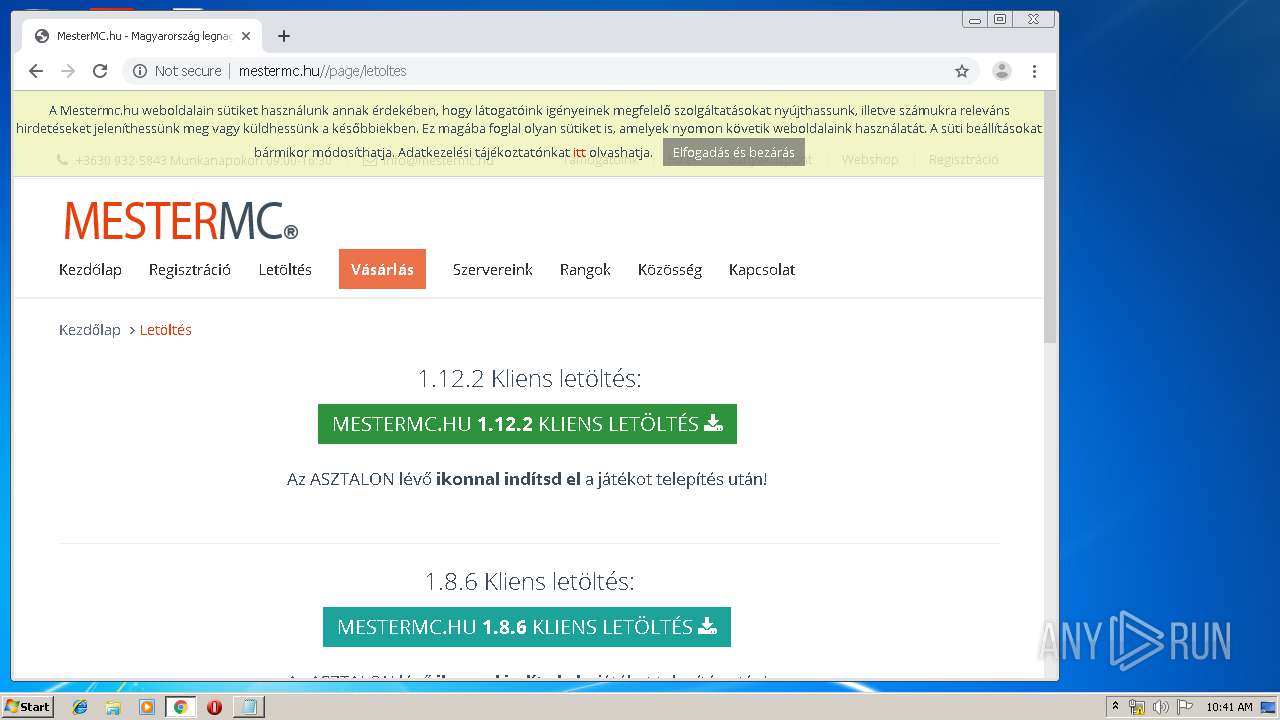This screenshot has width=1280, height=720.
Task: Click the address bar URL
Action: (322, 71)
